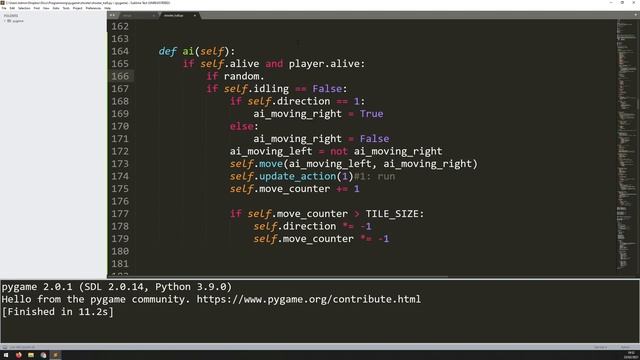Open the tab list dropdown at right of tab bar
The height and width of the screenshot is (360, 640).
tap(636, 15)
